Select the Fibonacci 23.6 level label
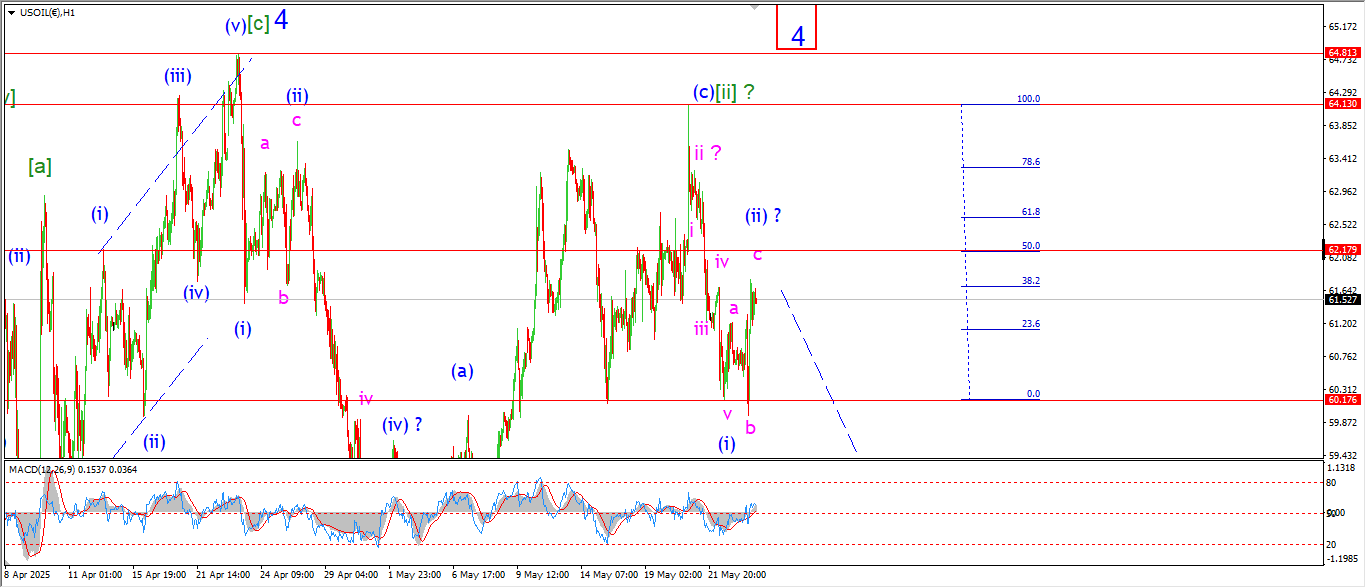1366x588 pixels. click(1030, 324)
